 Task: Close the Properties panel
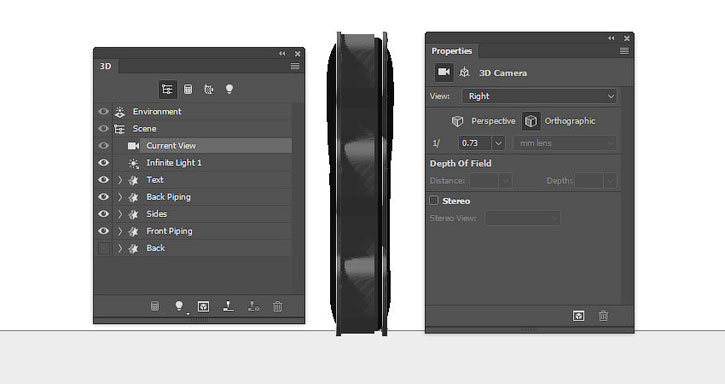[627, 38]
